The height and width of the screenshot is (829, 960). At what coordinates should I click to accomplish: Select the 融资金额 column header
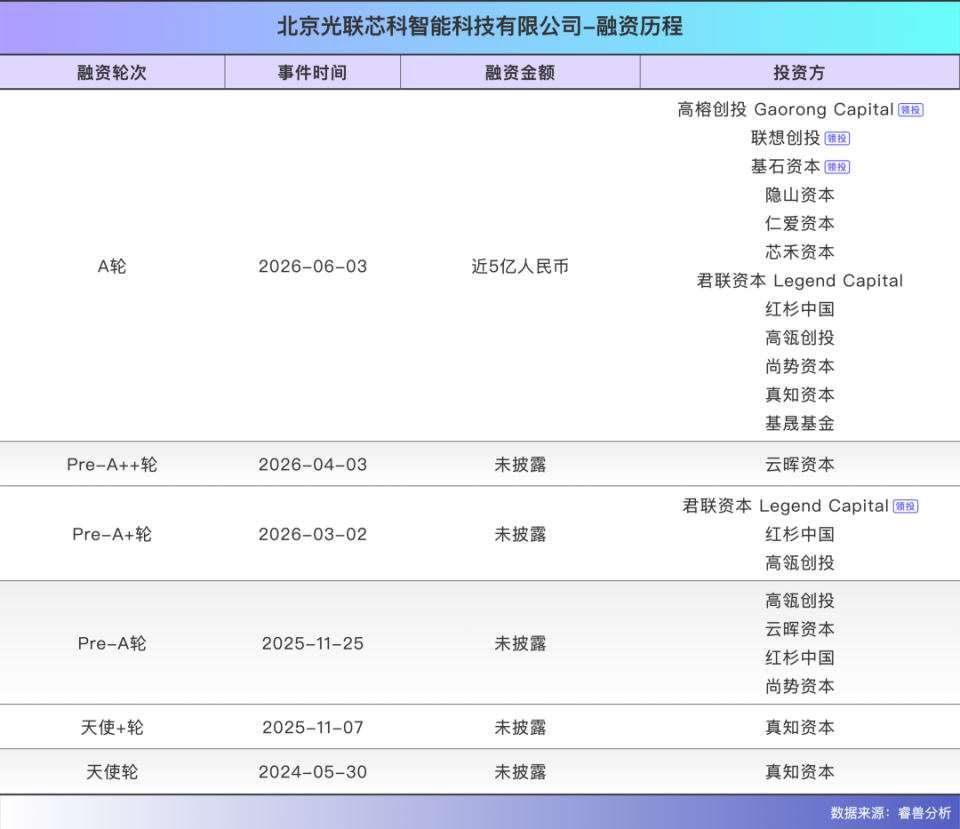click(520, 72)
